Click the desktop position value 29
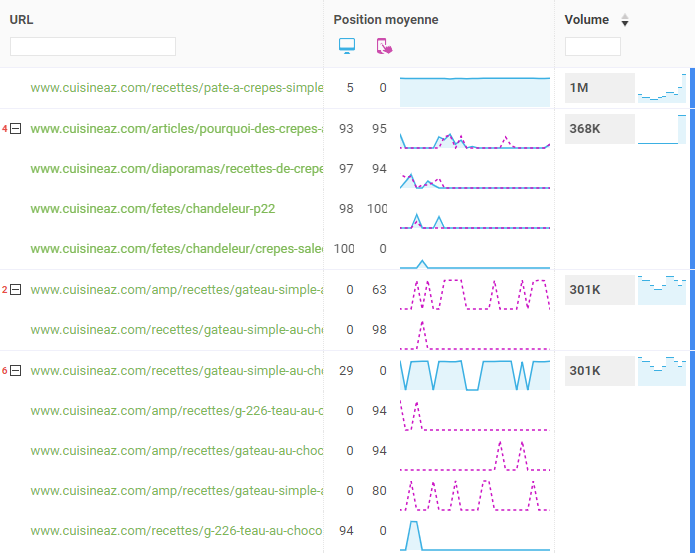695x553 pixels. (x=346, y=370)
